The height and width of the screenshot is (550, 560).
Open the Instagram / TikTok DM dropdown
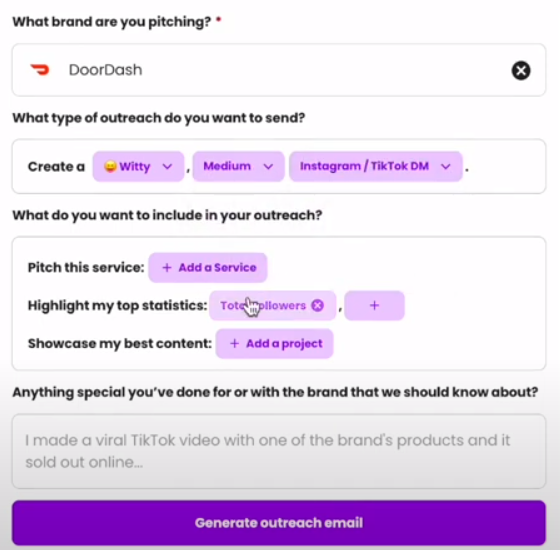(x=376, y=166)
